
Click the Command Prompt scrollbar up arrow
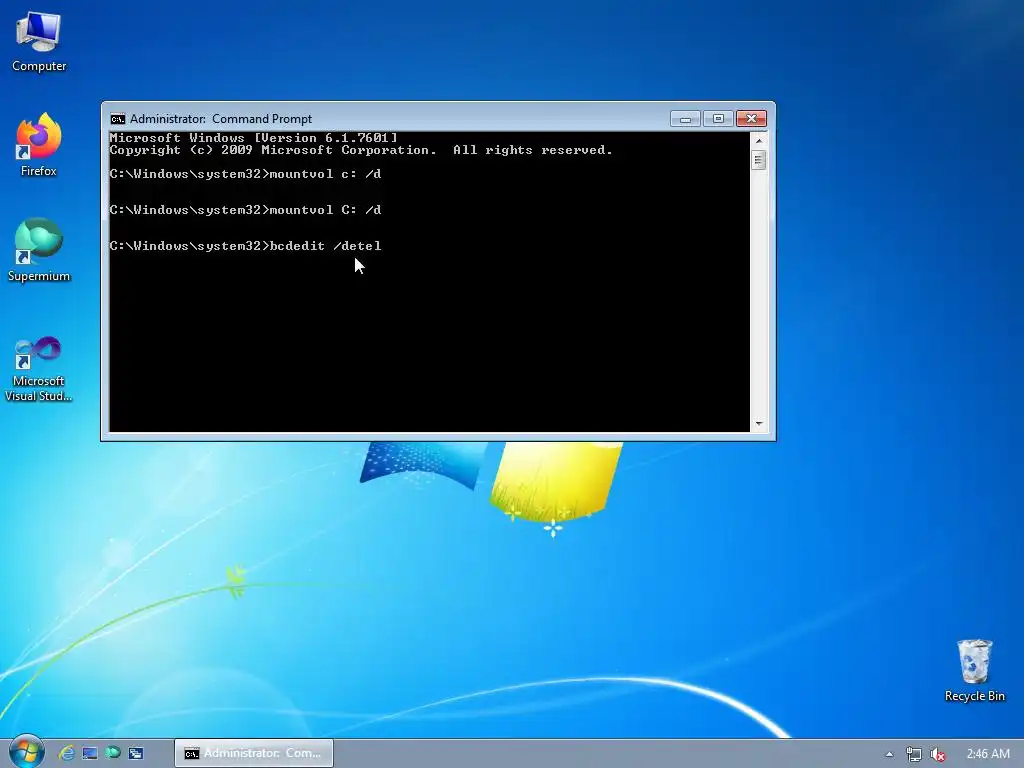759,140
